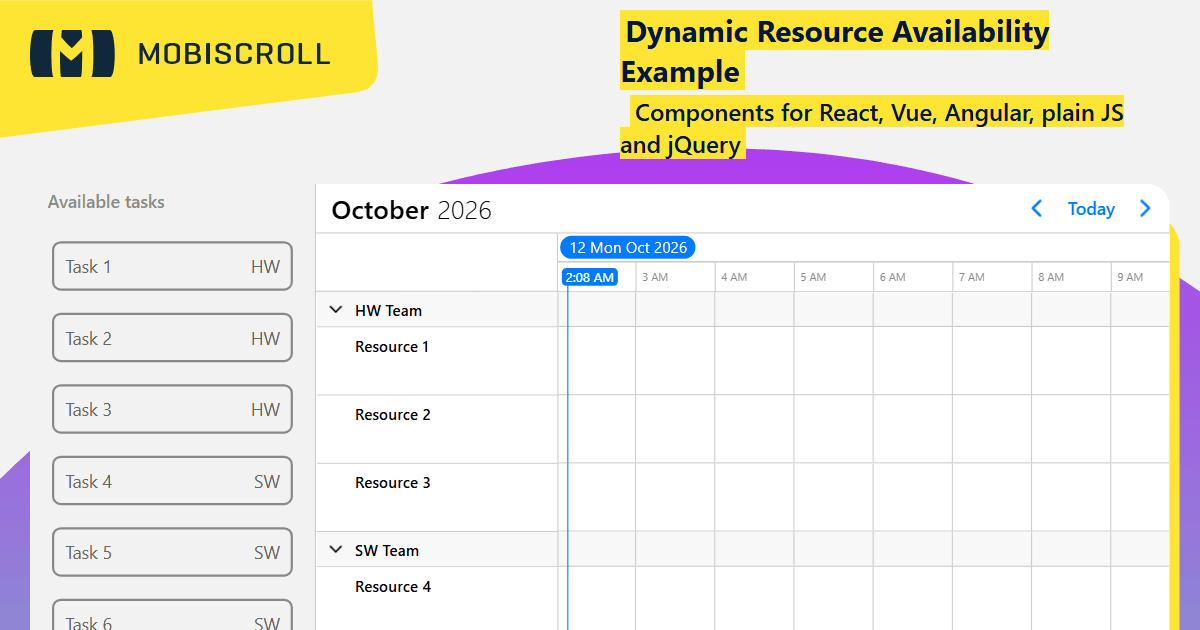Click the Available tasks heading
This screenshot has width=1200, height=630.
[106, 202]
